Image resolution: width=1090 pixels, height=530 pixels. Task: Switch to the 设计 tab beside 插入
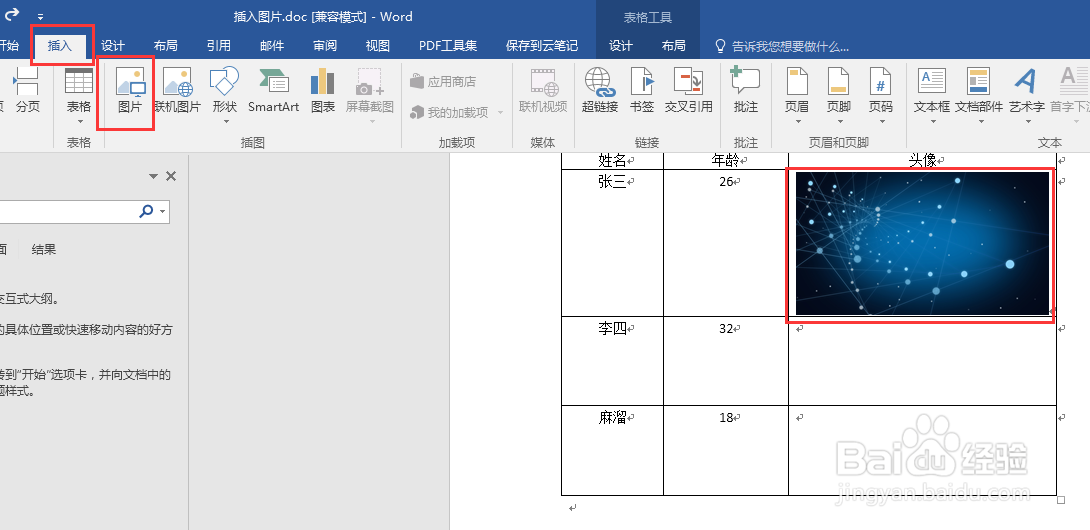coord(113,46)
